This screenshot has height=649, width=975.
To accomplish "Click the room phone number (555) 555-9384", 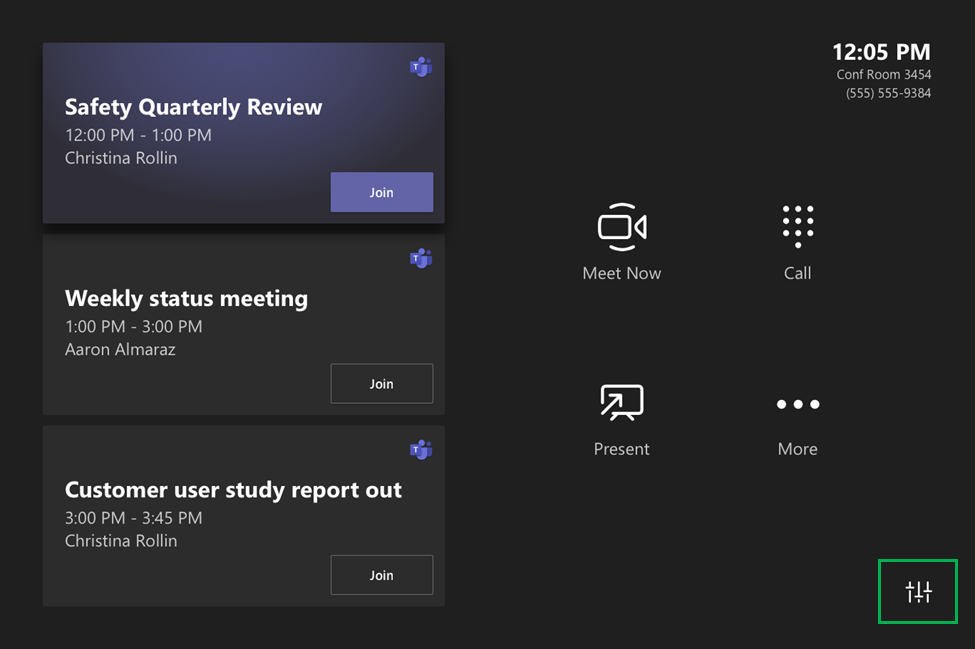I will point(888,93).
